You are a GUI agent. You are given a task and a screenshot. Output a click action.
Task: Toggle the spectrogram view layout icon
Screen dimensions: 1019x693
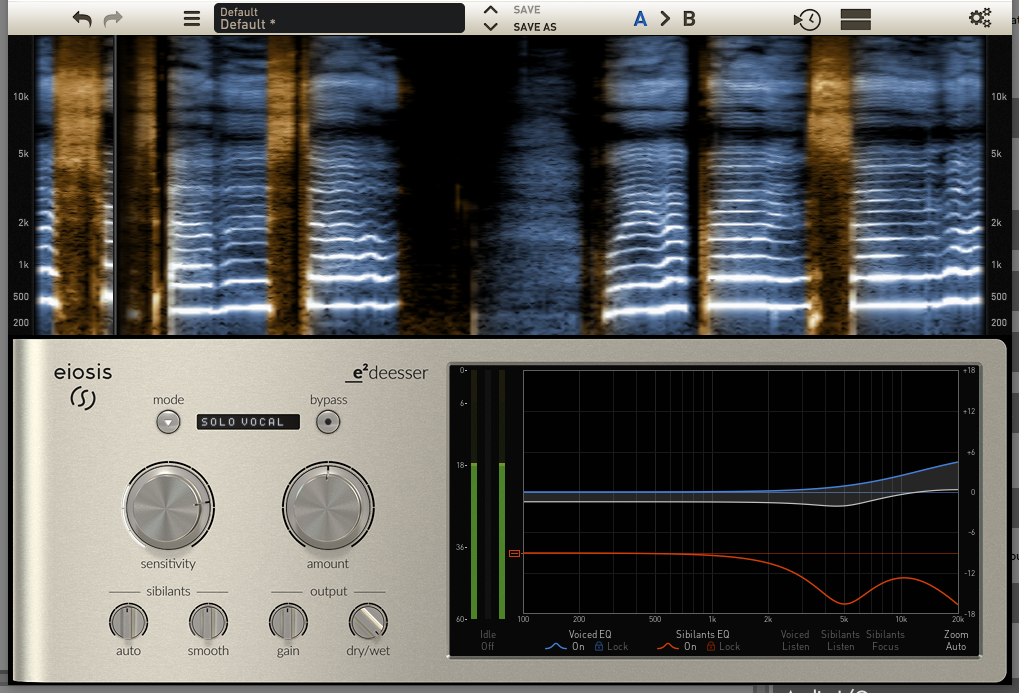pos(855,20)
